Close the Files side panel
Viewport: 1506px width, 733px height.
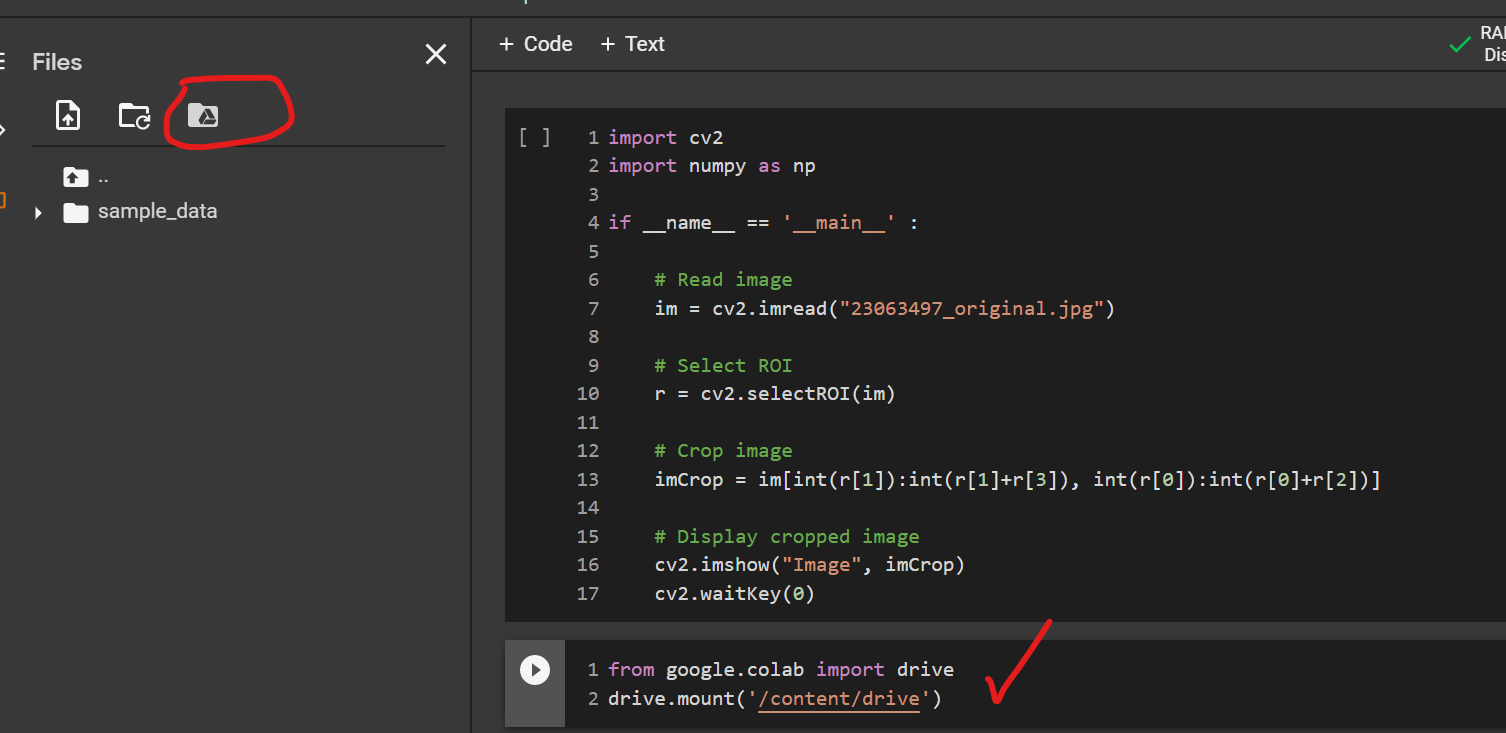pyautogui.click(x=436, y=54)
